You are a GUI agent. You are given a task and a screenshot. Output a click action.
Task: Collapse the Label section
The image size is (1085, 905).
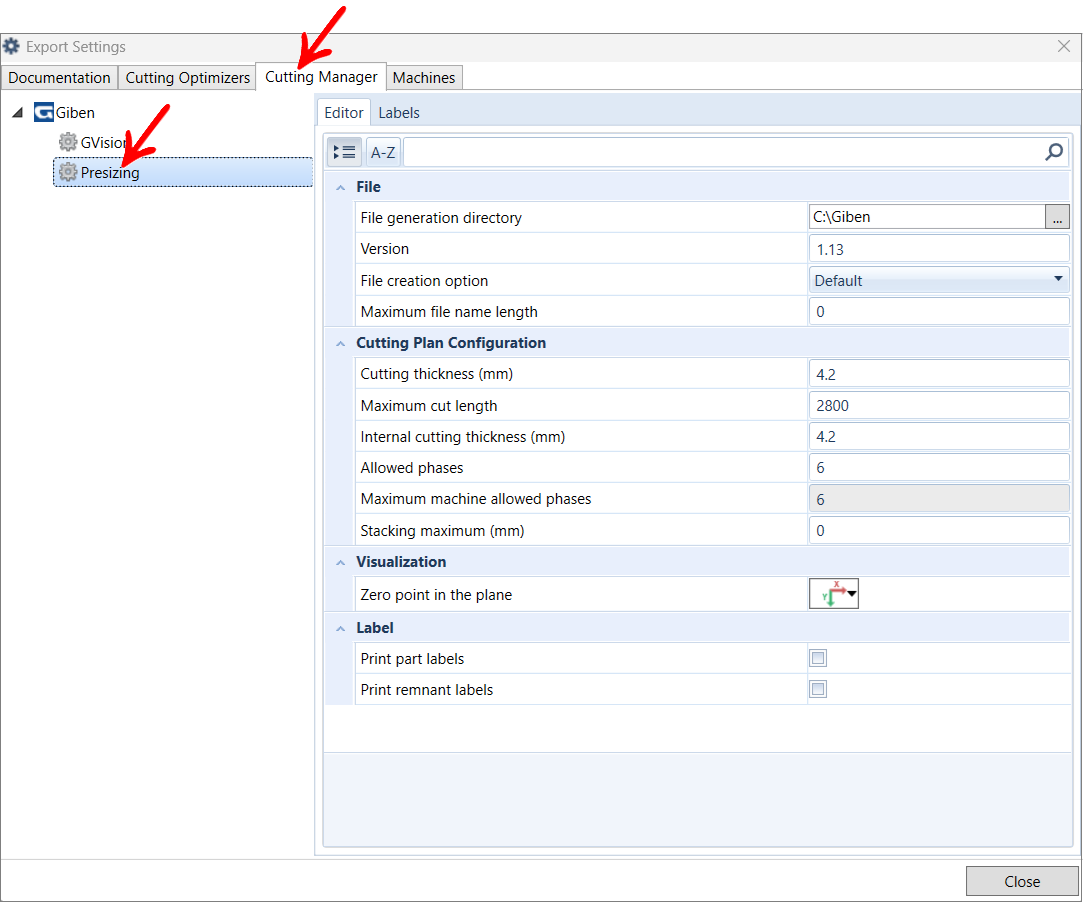(x=340, y=628)
